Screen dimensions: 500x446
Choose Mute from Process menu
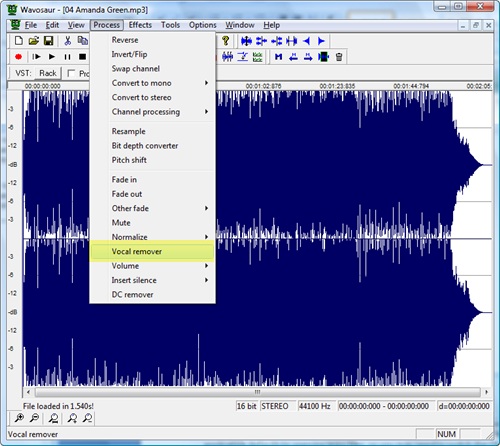152,222
